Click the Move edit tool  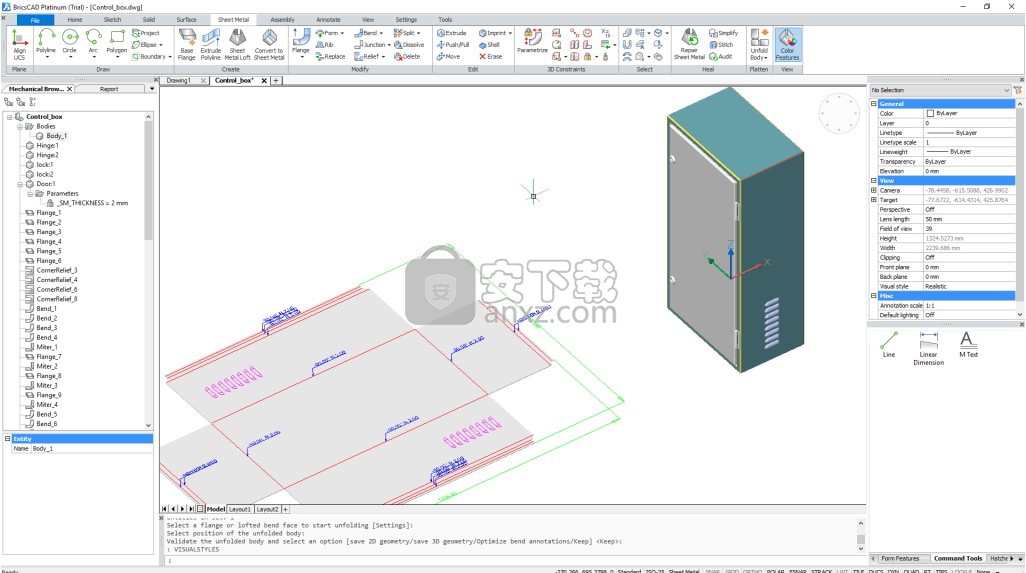click(x=449, y=56)
